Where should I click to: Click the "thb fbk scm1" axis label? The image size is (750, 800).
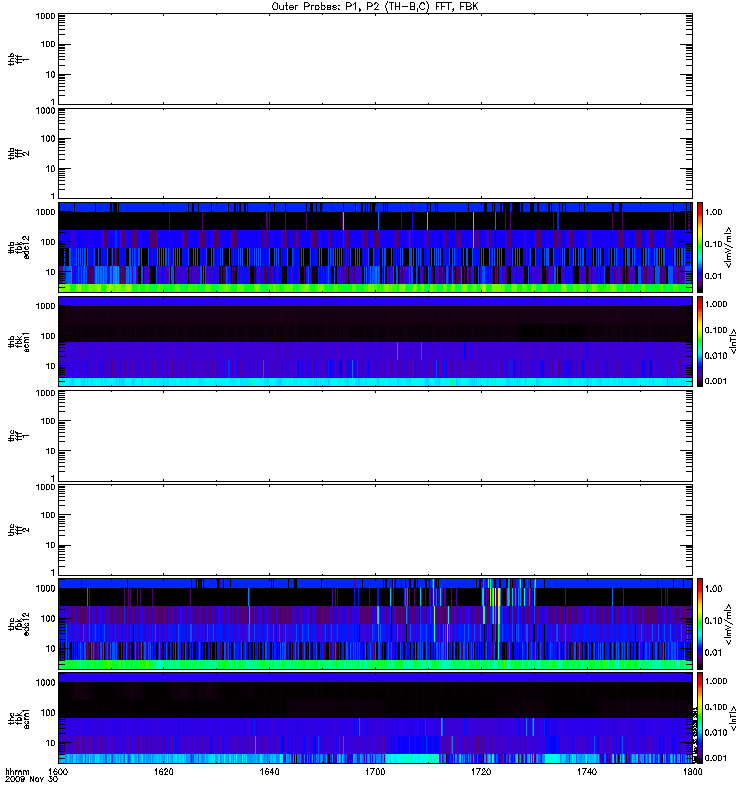click(18, 341)
